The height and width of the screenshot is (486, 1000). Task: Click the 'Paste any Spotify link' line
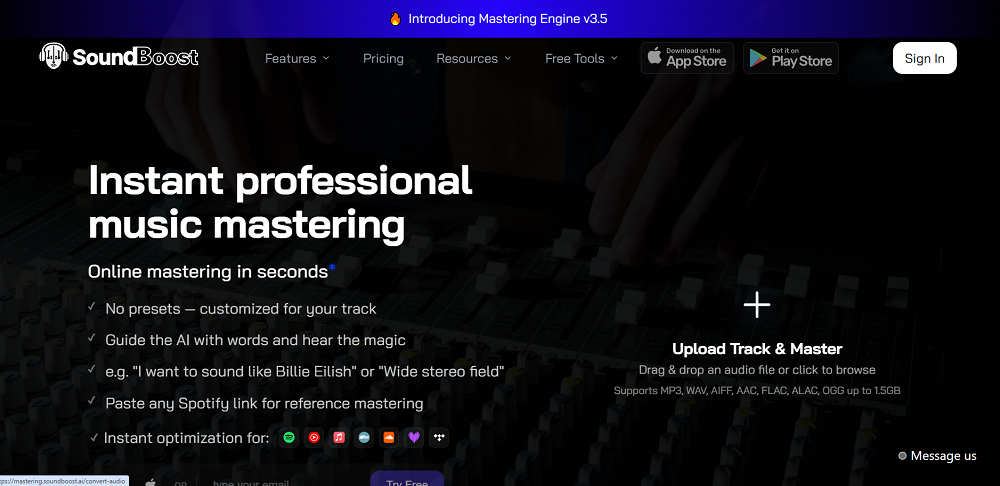[x=264, y=403]
